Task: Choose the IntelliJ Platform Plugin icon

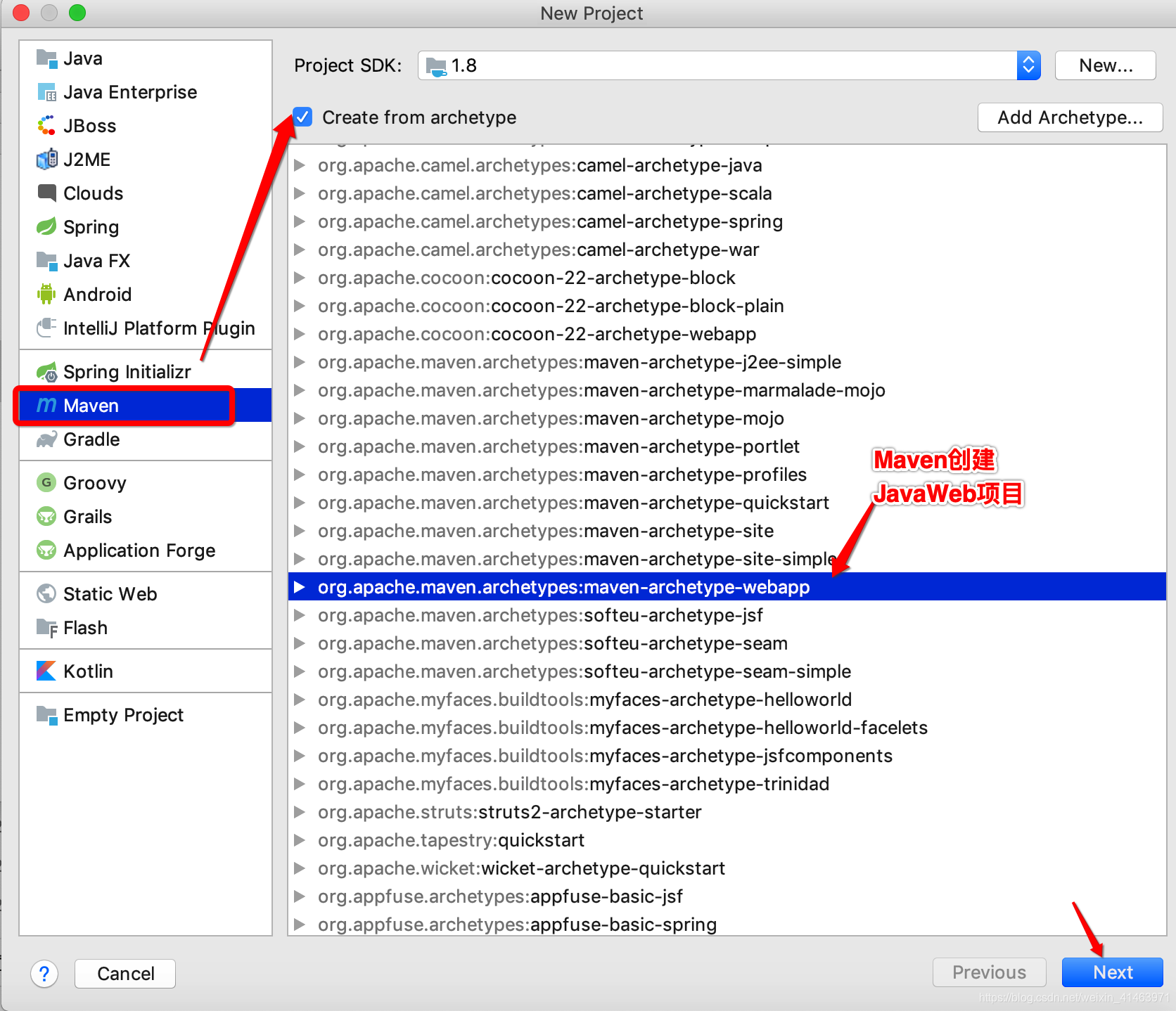Action: [46, 328]
